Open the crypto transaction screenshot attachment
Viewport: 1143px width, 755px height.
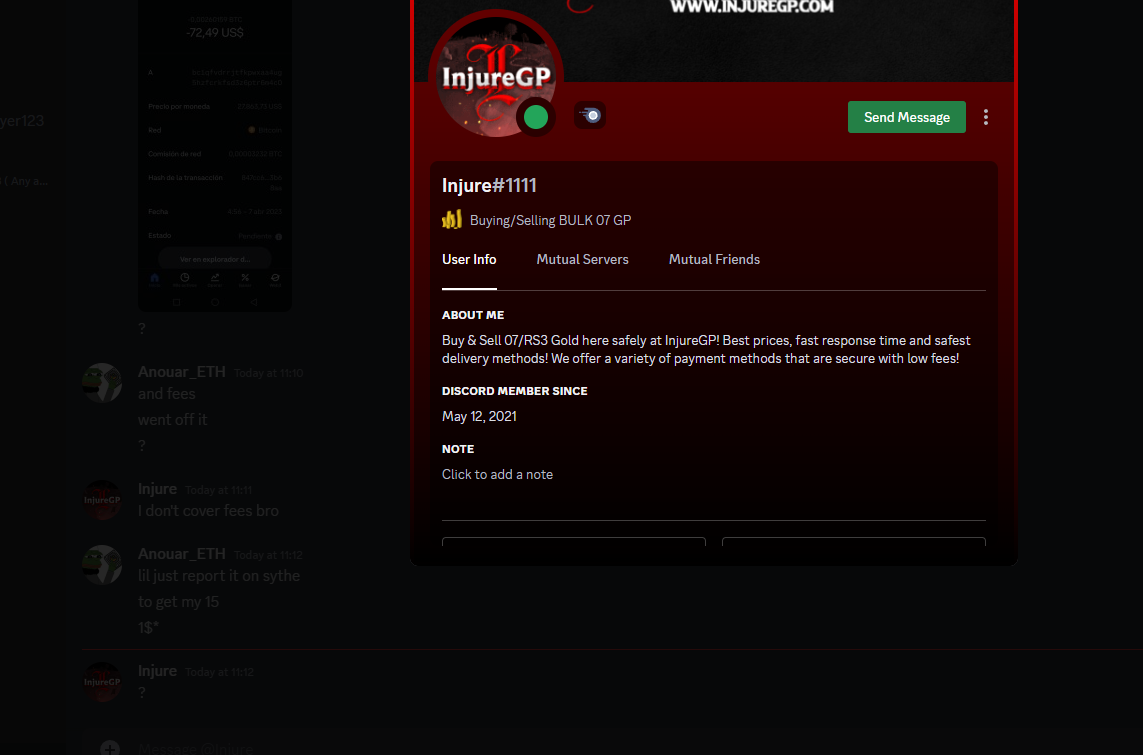point(215,155)
